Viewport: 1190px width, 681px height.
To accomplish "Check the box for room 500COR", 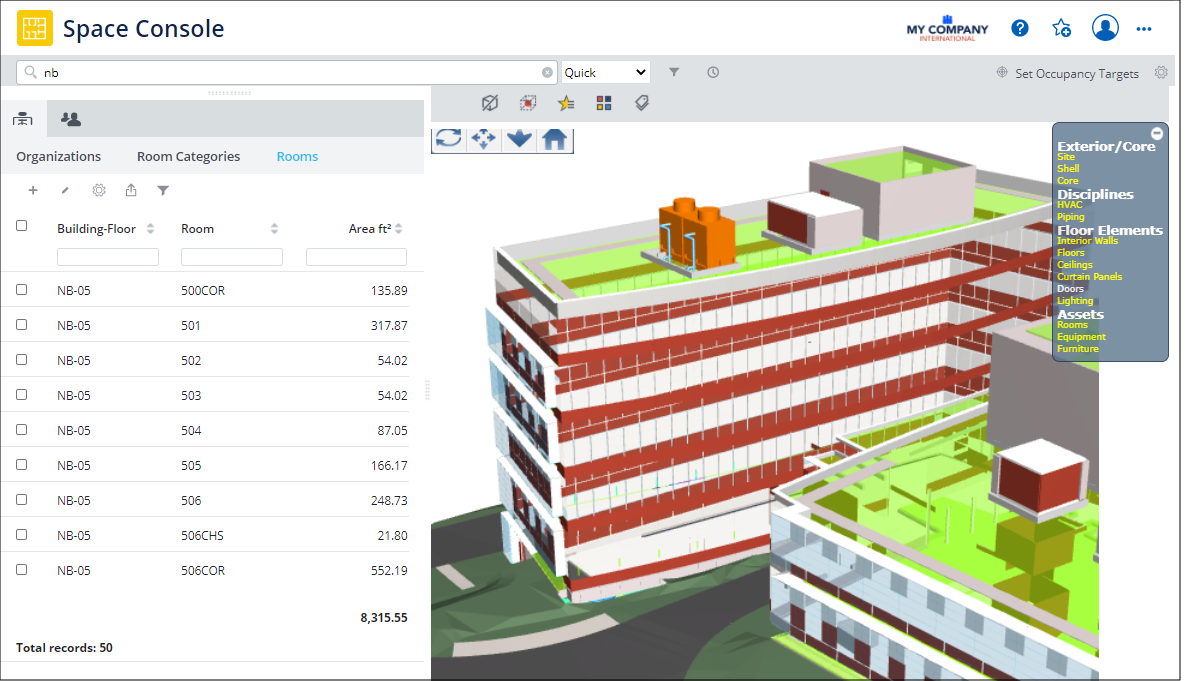I will (22, 290).
